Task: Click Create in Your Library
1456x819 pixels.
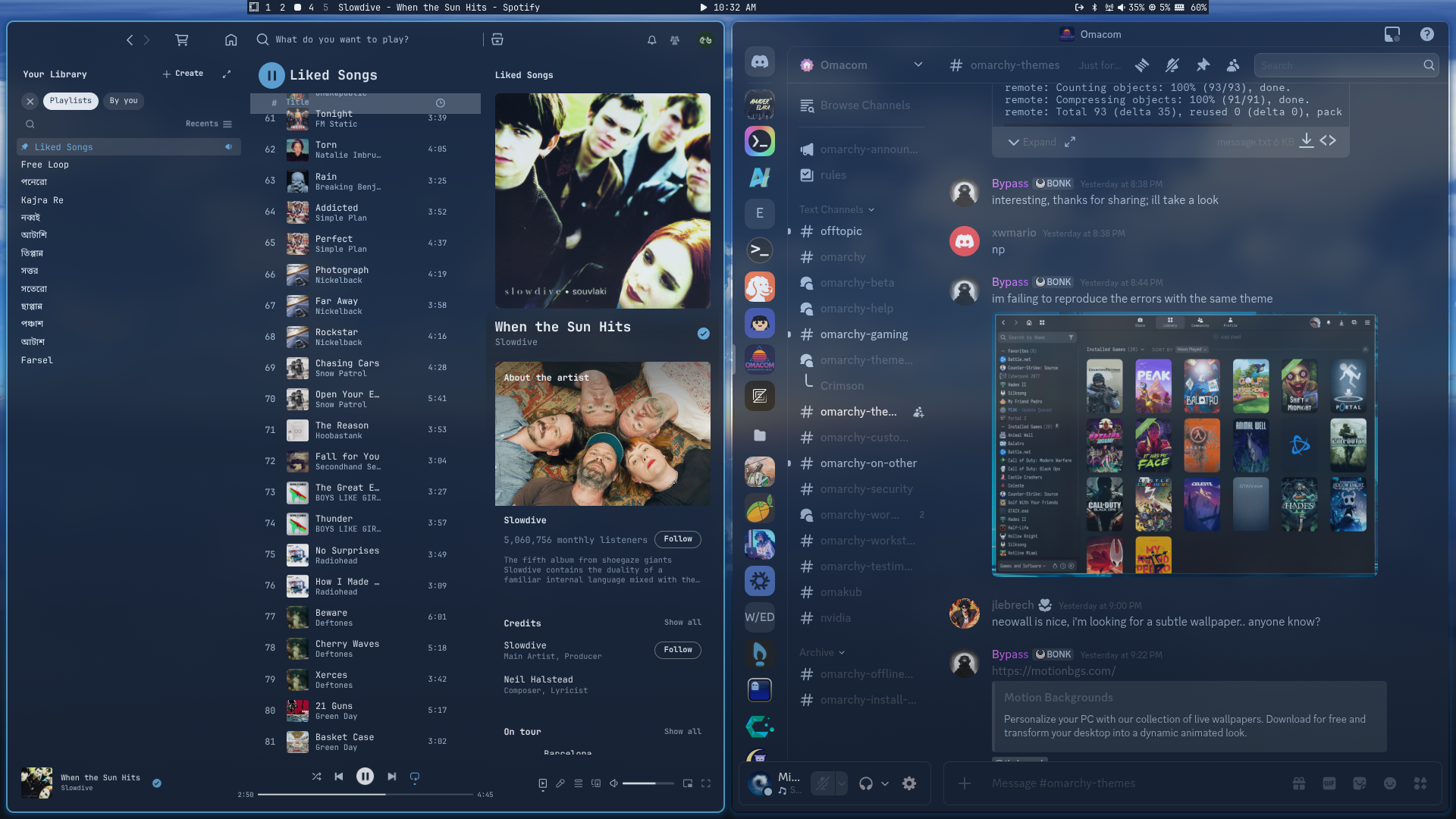Action: point(183,74)
